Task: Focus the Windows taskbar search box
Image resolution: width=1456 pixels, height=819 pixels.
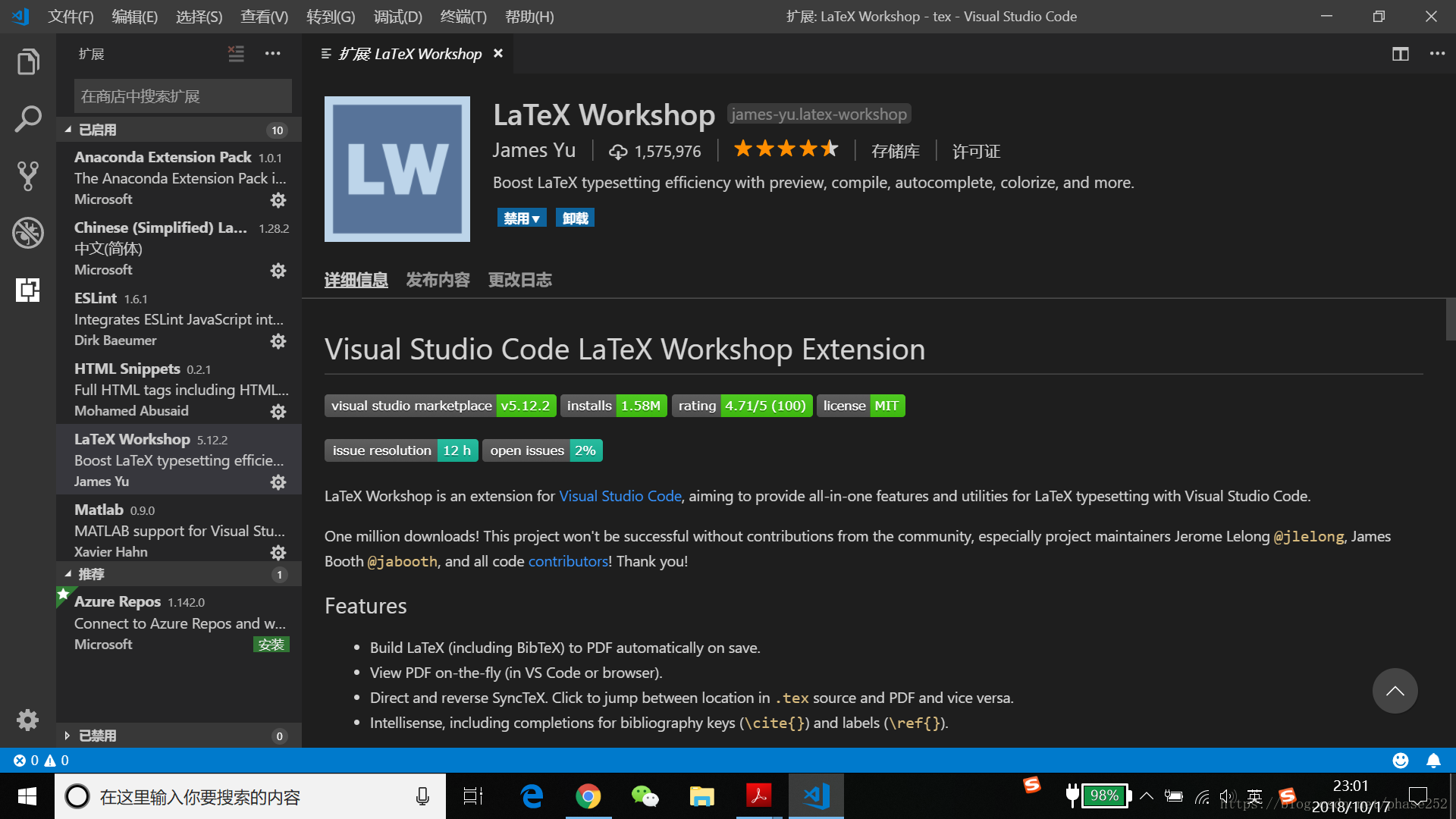Action: (x=250, y=796)
